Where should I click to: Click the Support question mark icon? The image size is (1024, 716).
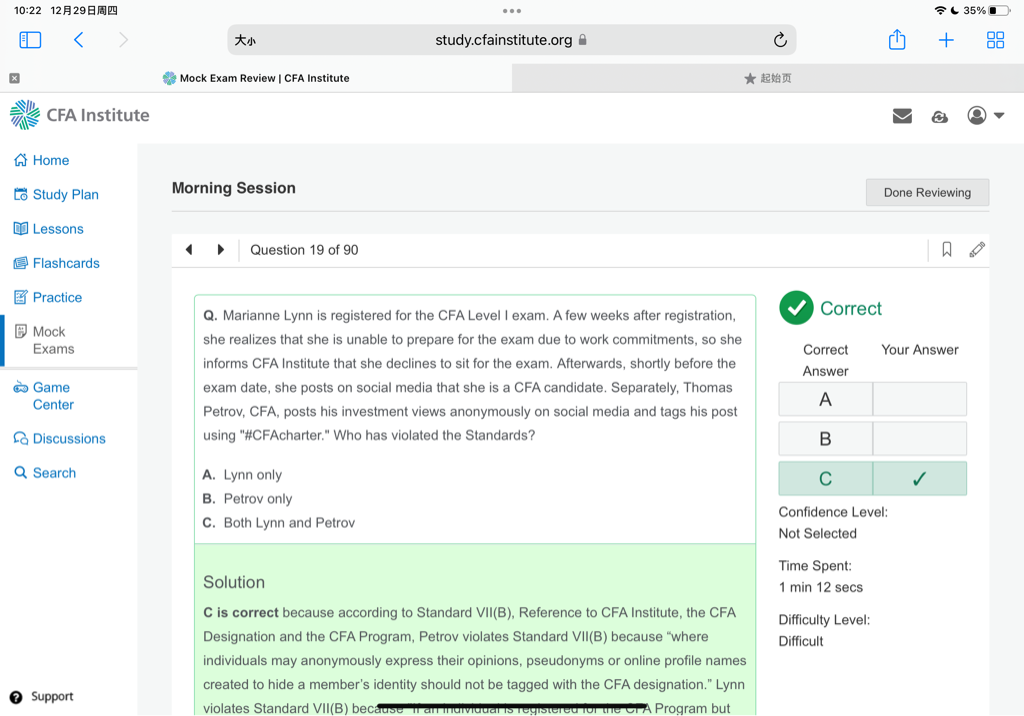[16, 697]
